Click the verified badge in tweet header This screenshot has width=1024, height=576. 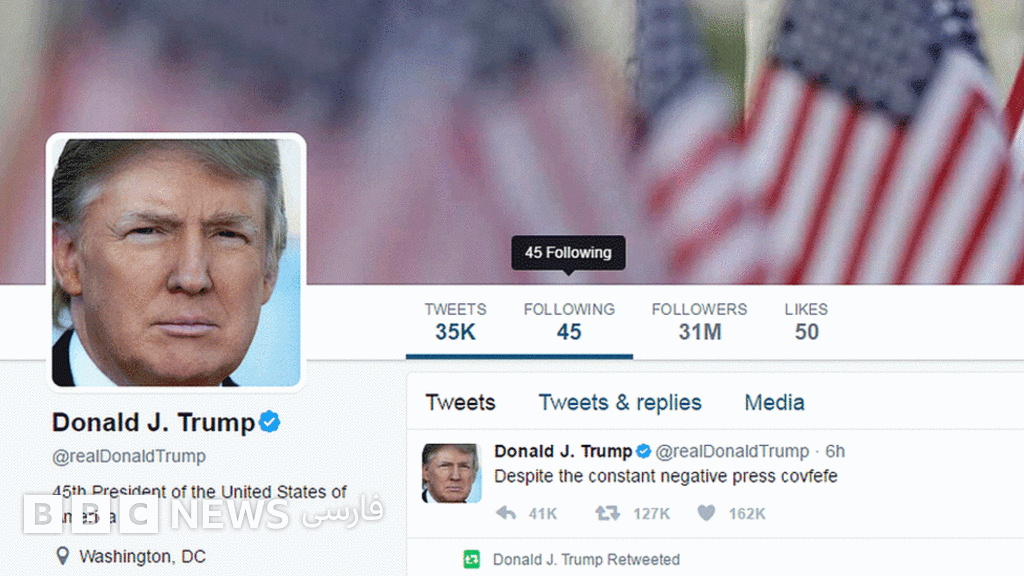[x=643, y=451]
